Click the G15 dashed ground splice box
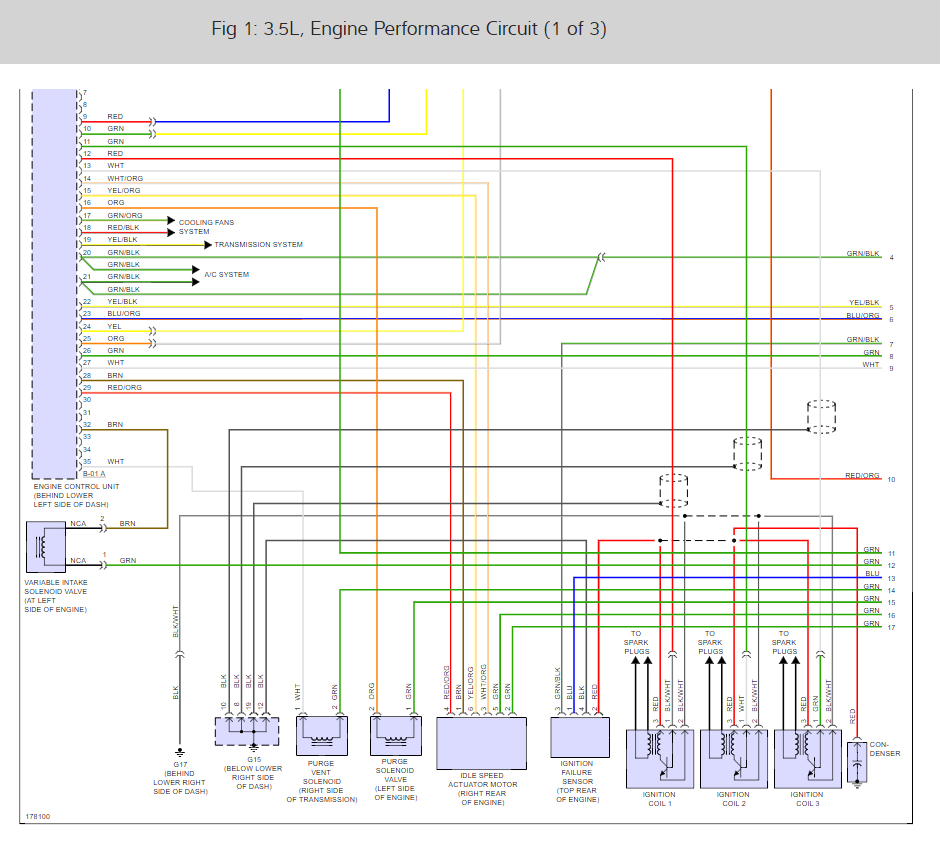The width and height of the screenshot is (940, 844). [247, 731]
